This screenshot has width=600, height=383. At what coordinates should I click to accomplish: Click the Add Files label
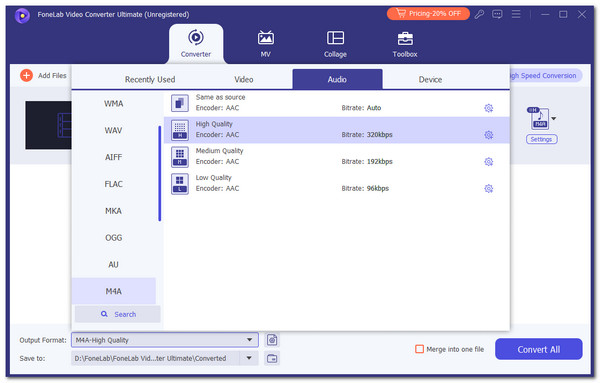click(x=52, y=76)
